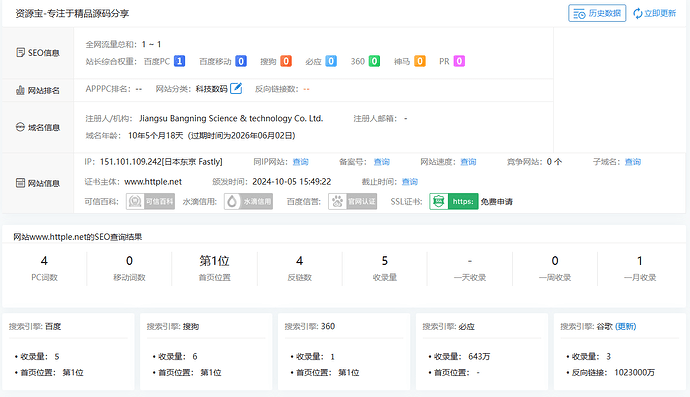
Task: Click the 网站信息 section icon
Action: point(20,183)
